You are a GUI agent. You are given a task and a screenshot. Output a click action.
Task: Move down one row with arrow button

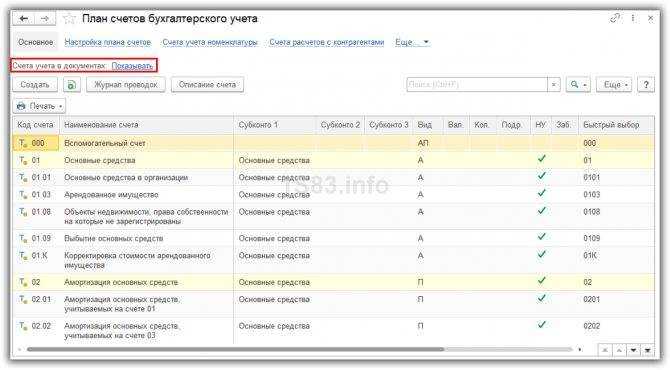point(633,350)
